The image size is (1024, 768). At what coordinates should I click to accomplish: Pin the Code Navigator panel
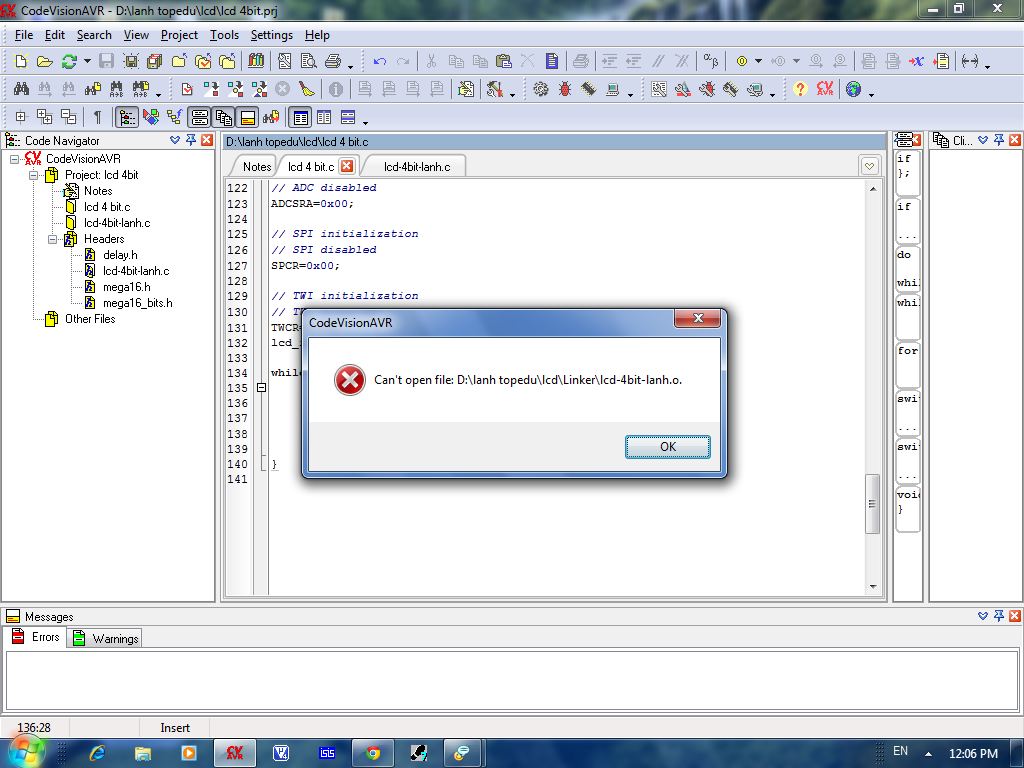coord(191,140)
